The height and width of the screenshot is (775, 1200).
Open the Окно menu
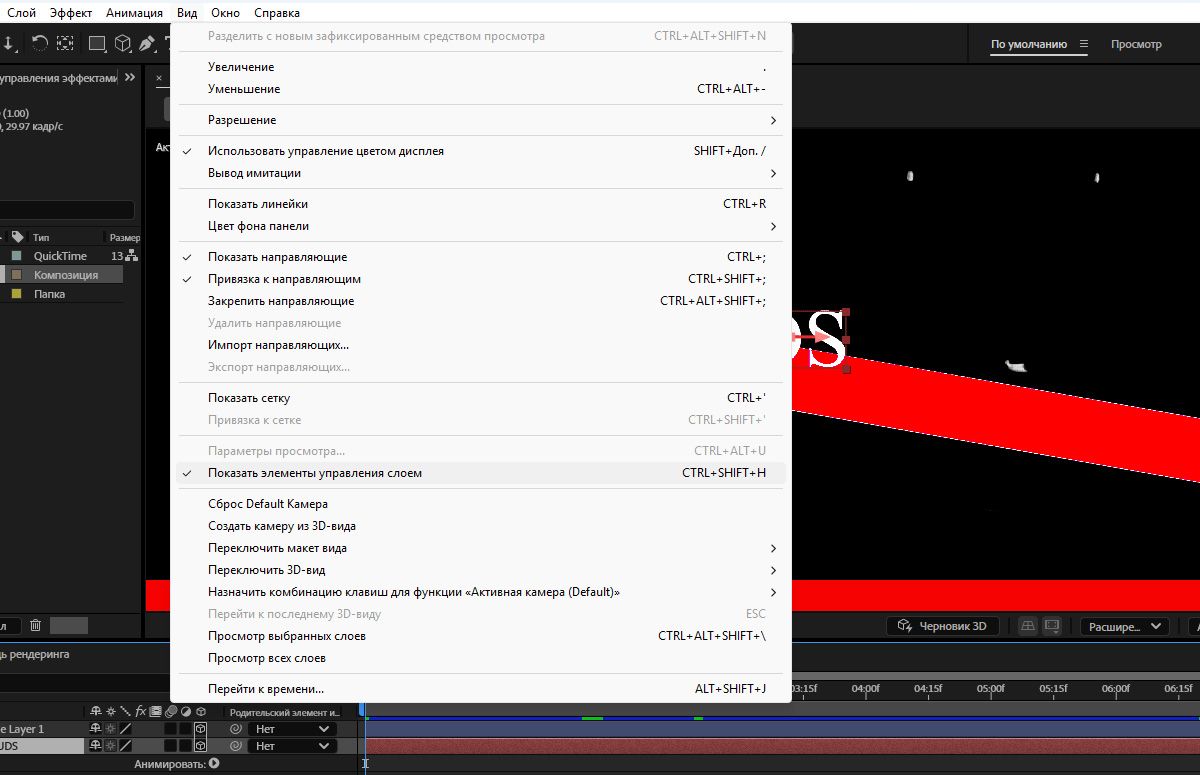[x=226, y=13]
